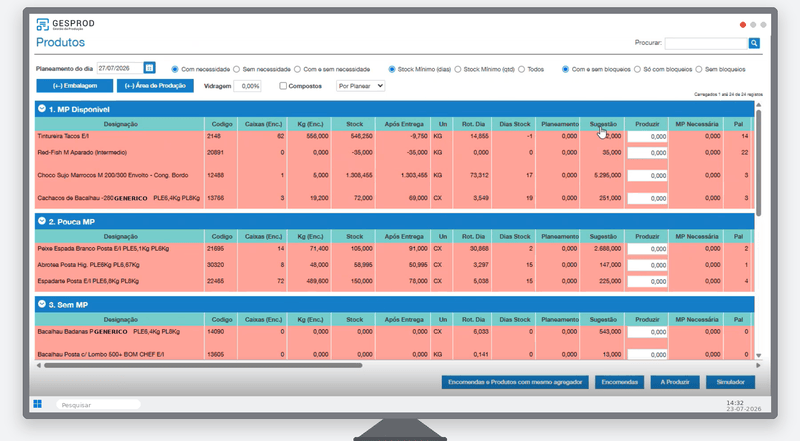
Task: Collapse the '3. Sem MP' section
Action: tap(42, 304)
